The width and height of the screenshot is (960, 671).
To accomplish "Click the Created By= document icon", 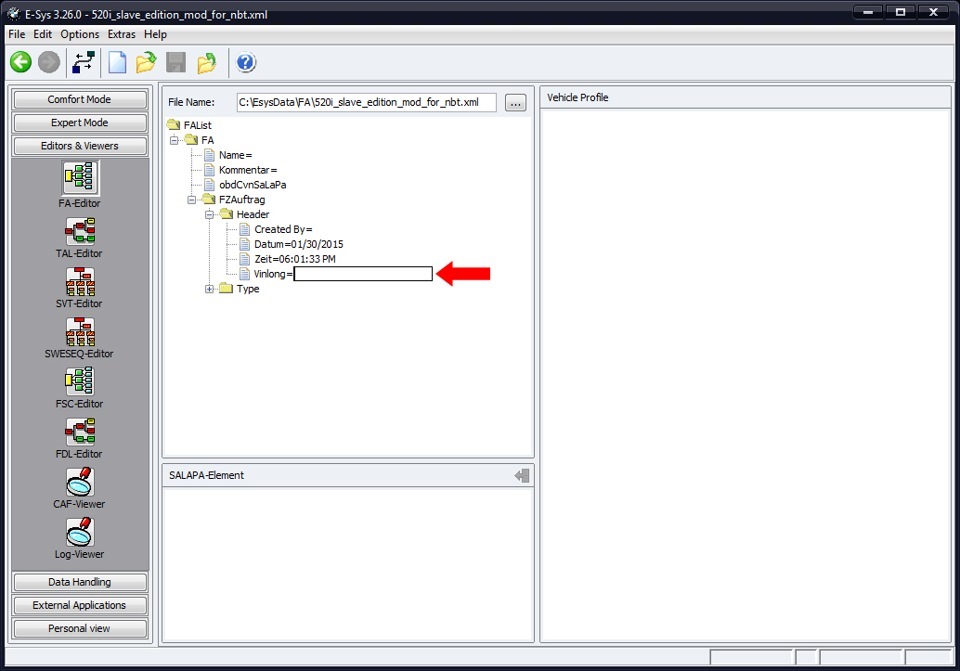I will tap(245, 229).
